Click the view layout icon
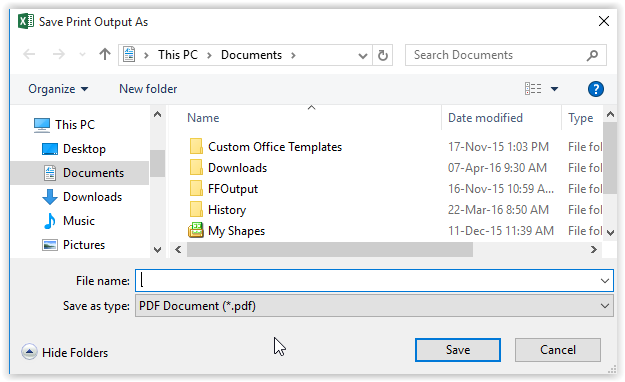This screenshot has width=625, height=382. click(533, 89)
